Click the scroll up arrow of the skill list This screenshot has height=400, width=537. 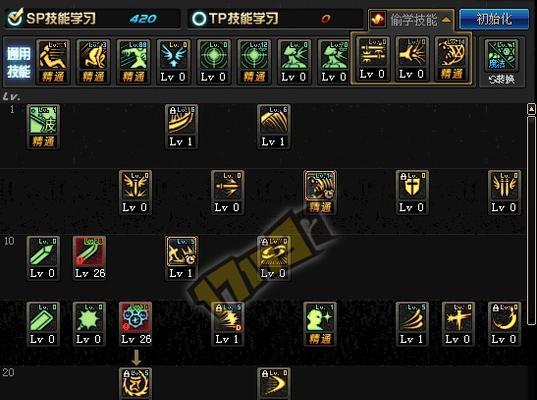(x=531, y=109)
